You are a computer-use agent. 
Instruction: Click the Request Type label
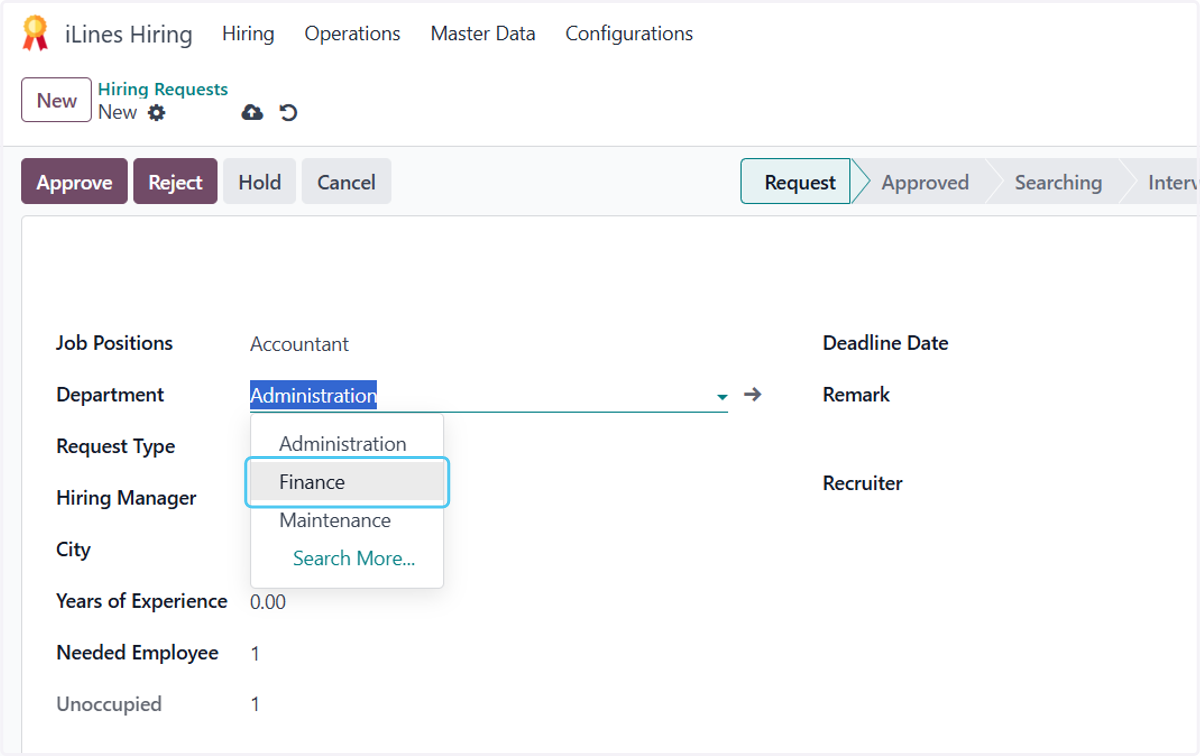pyautogui.click(x=115, y=447)
